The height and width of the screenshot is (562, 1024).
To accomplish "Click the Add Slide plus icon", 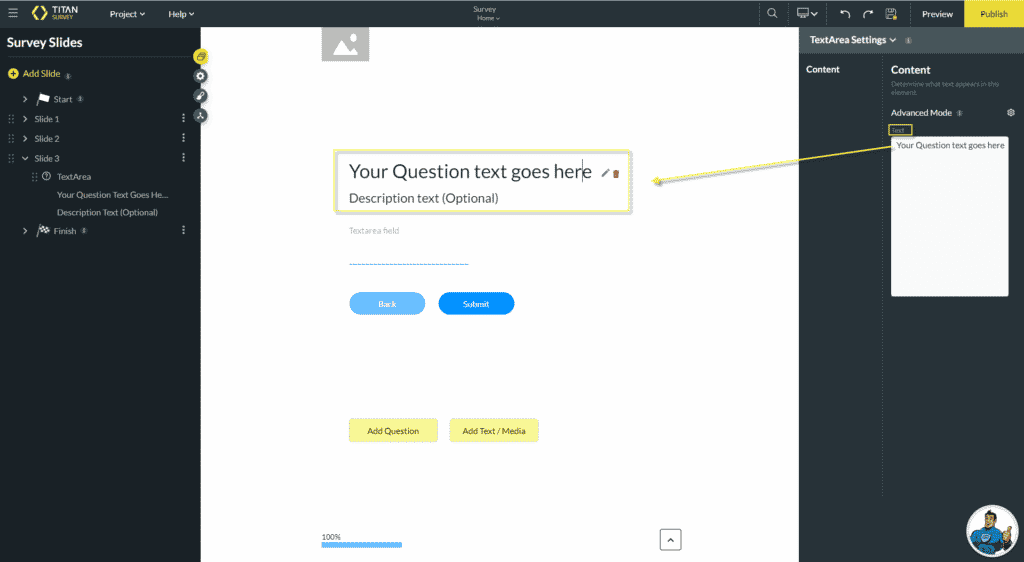I will pyautogui.click(x=13, y=74).
